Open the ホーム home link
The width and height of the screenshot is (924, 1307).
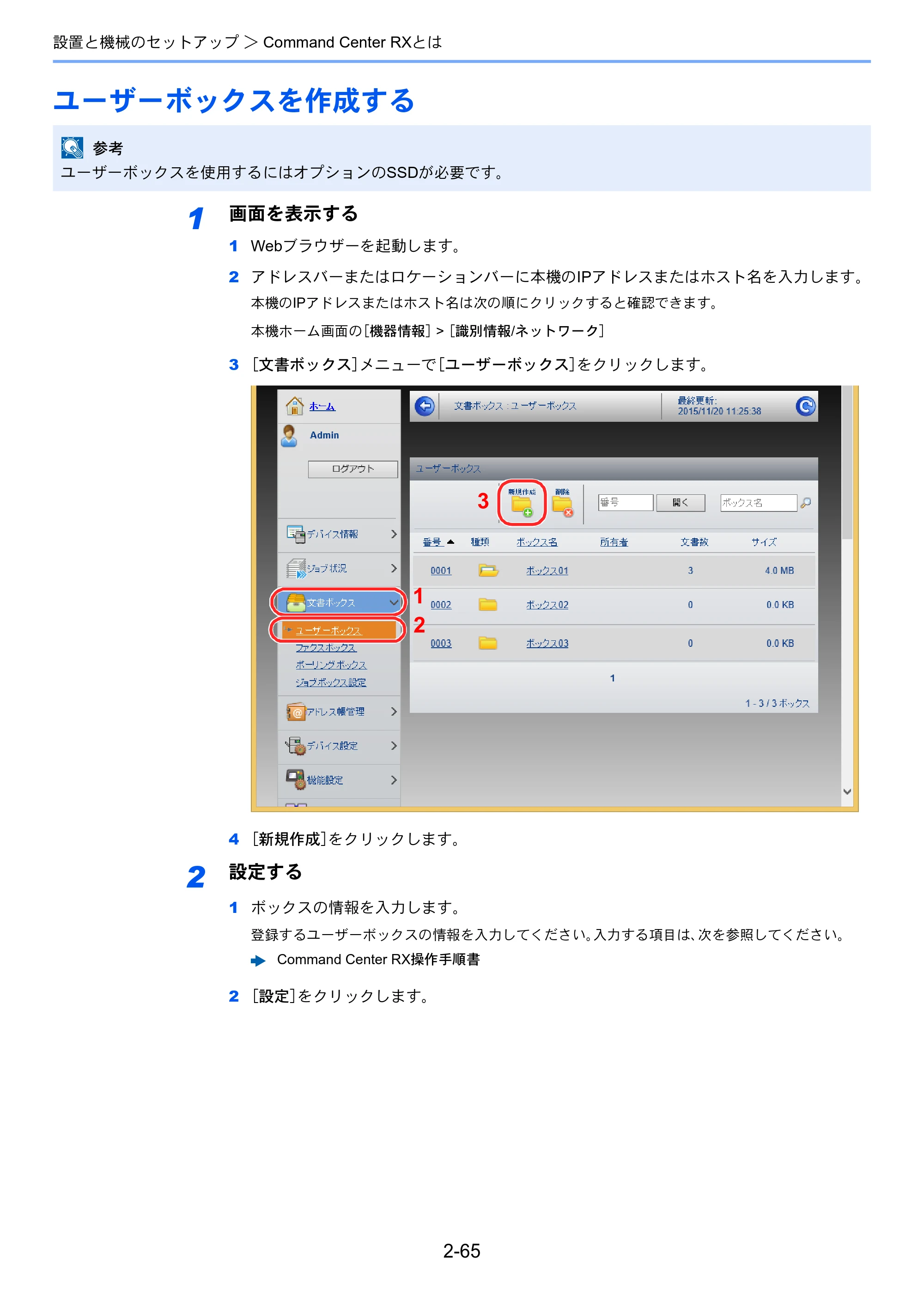(322, 407)
